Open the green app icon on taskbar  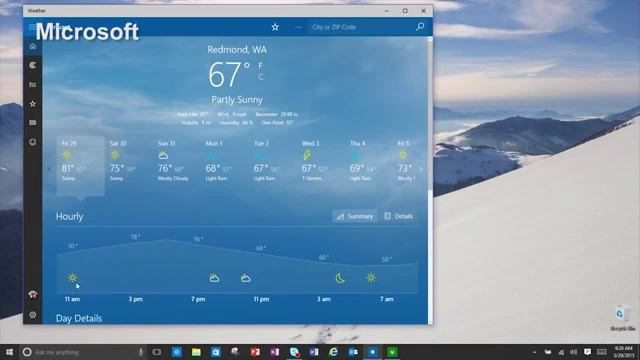click(392, 352)
